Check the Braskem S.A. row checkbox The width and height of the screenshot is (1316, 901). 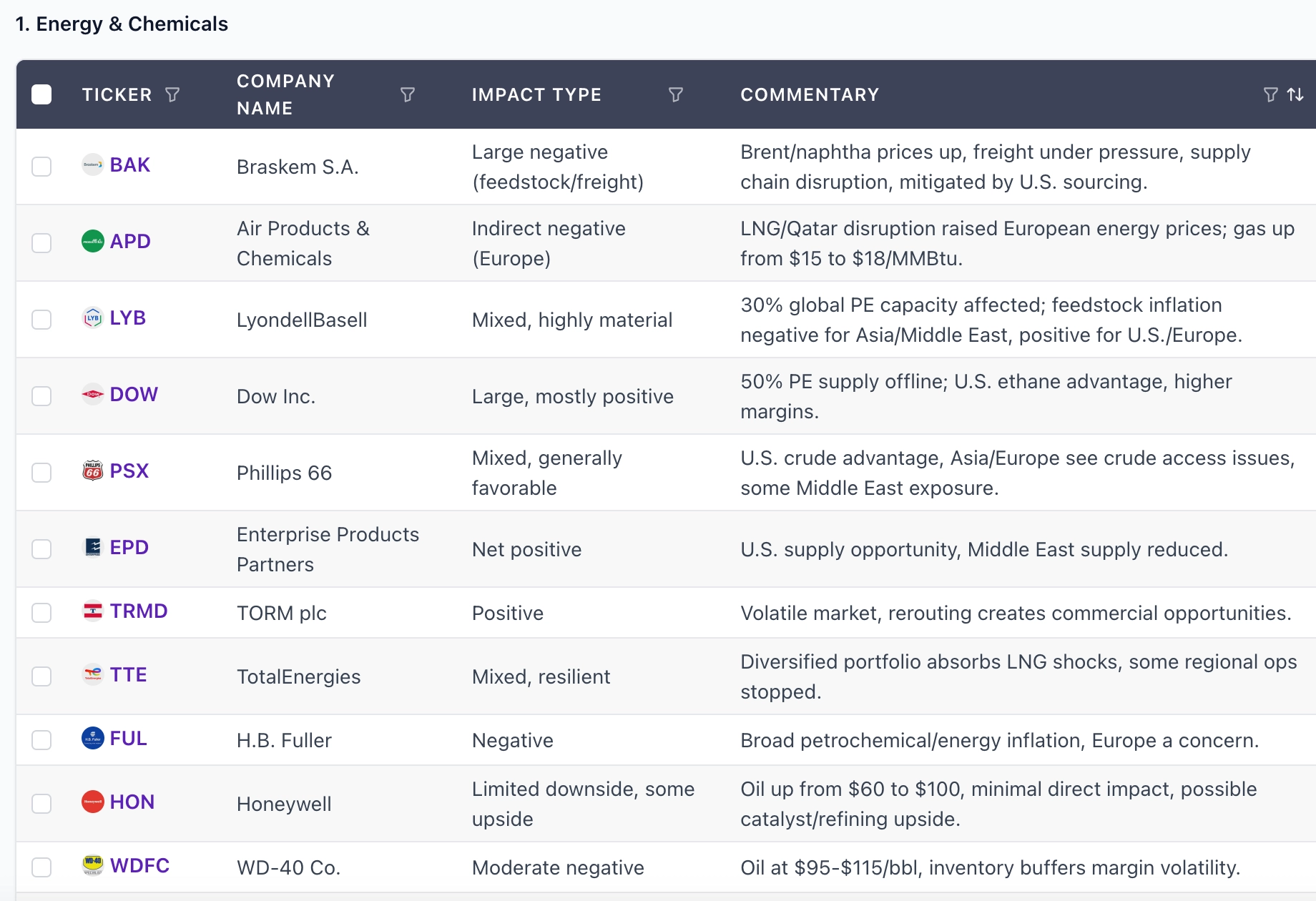[x=41, y=167]
